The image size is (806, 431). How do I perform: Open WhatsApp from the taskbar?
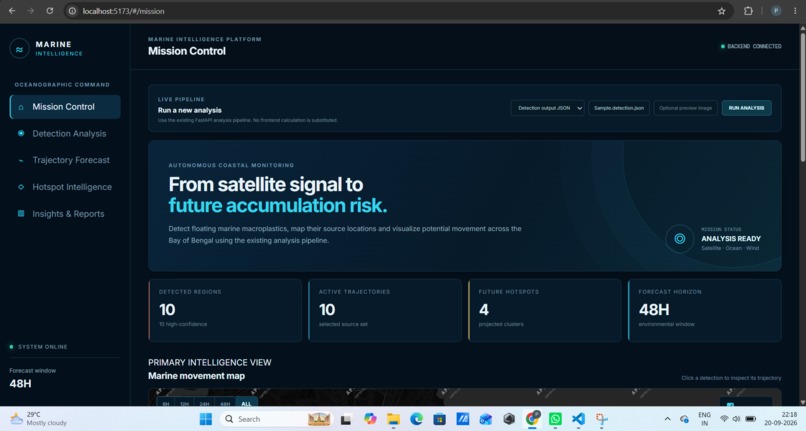coord(555,419)
